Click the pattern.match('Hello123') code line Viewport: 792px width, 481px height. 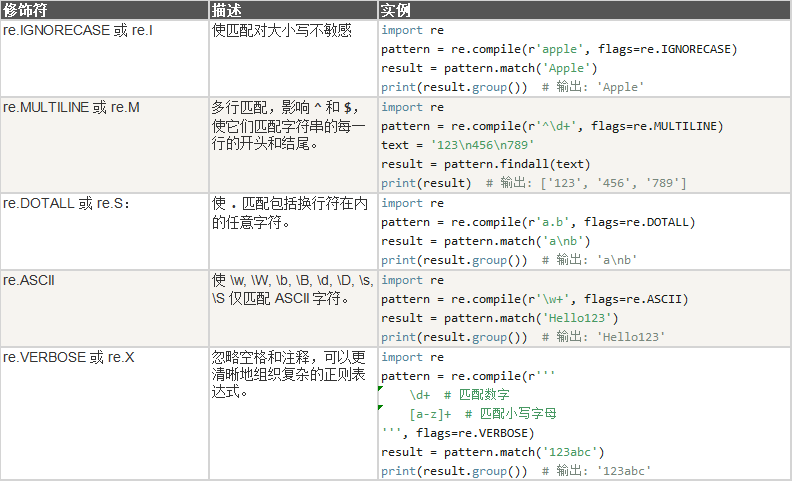(500, 318)
